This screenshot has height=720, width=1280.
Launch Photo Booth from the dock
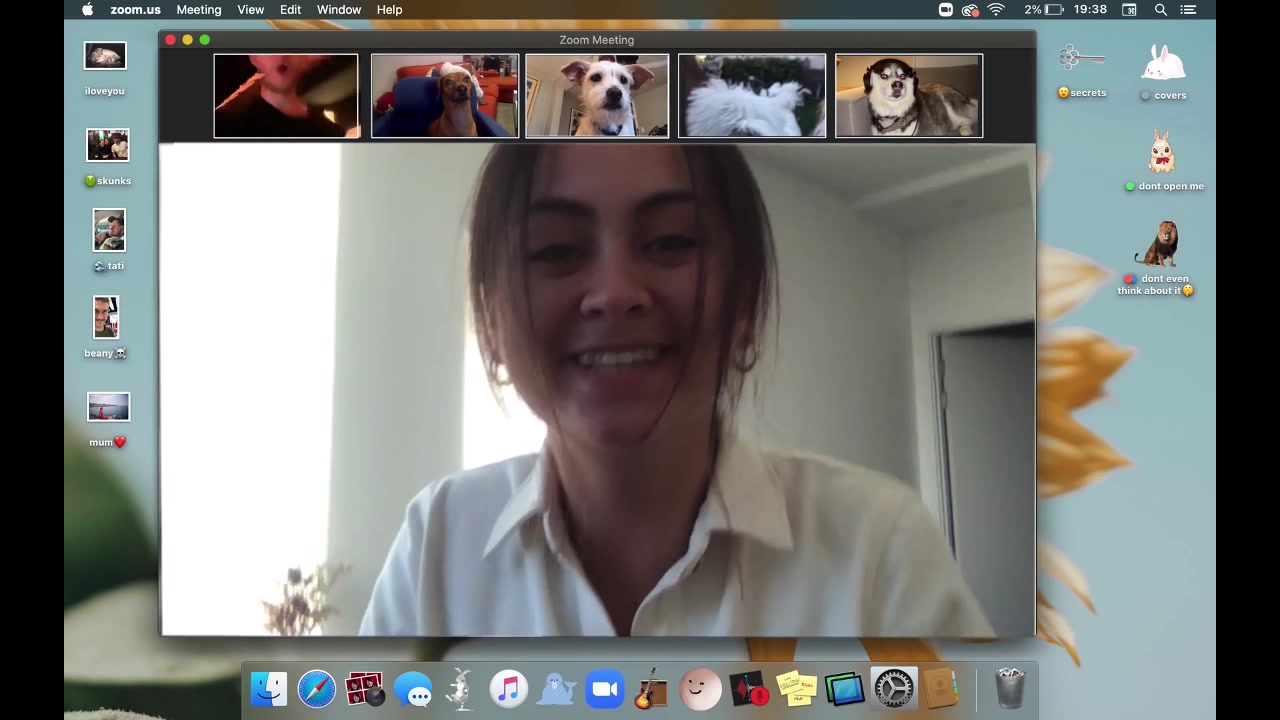click(364, 690)
